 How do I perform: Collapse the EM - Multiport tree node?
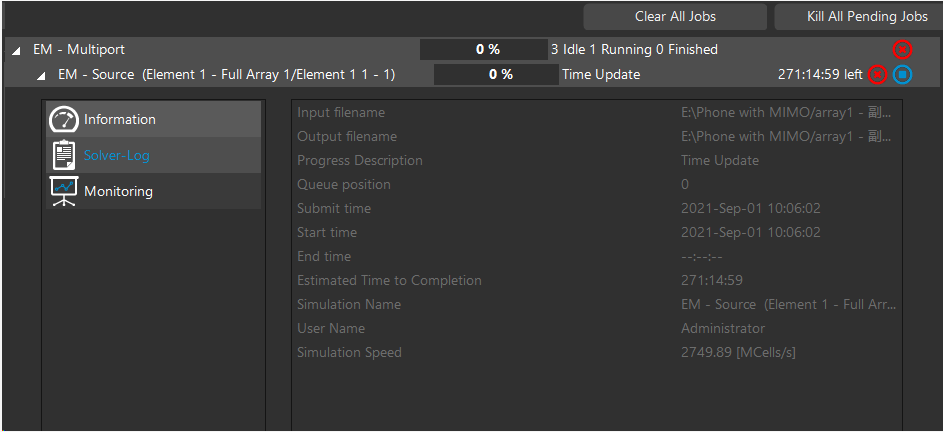coord(17,50)
